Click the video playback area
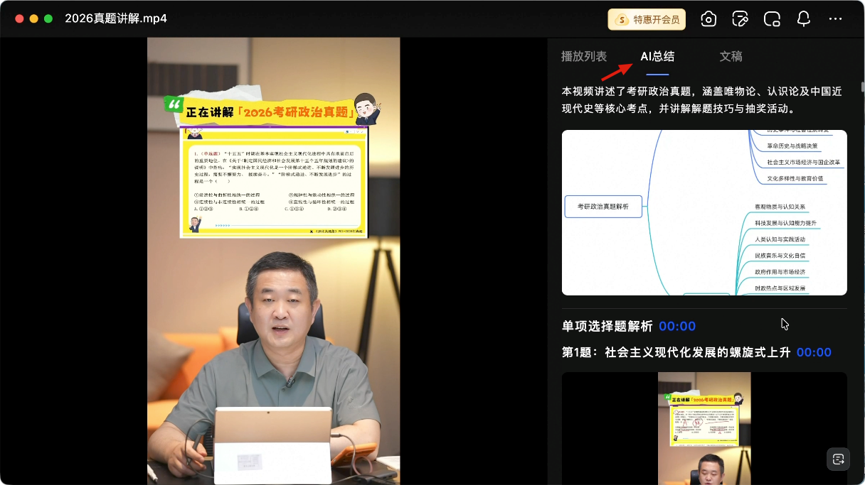This screenshot has height=485, width=865. tap(274, 261)
